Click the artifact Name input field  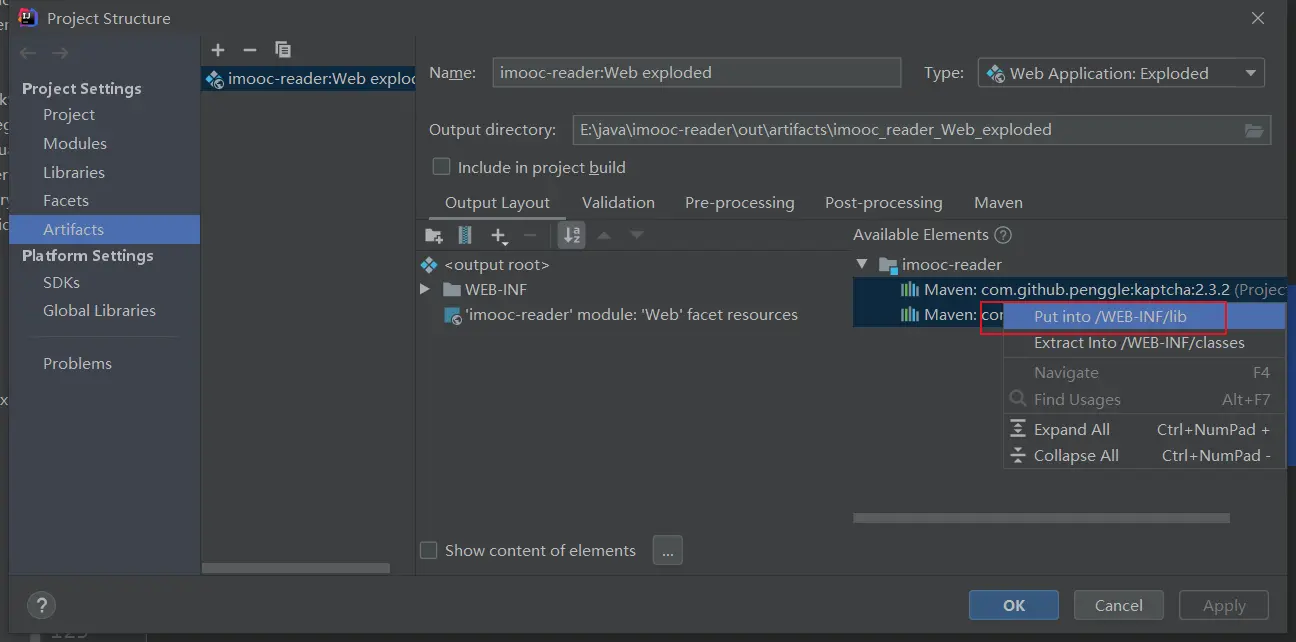696,73
